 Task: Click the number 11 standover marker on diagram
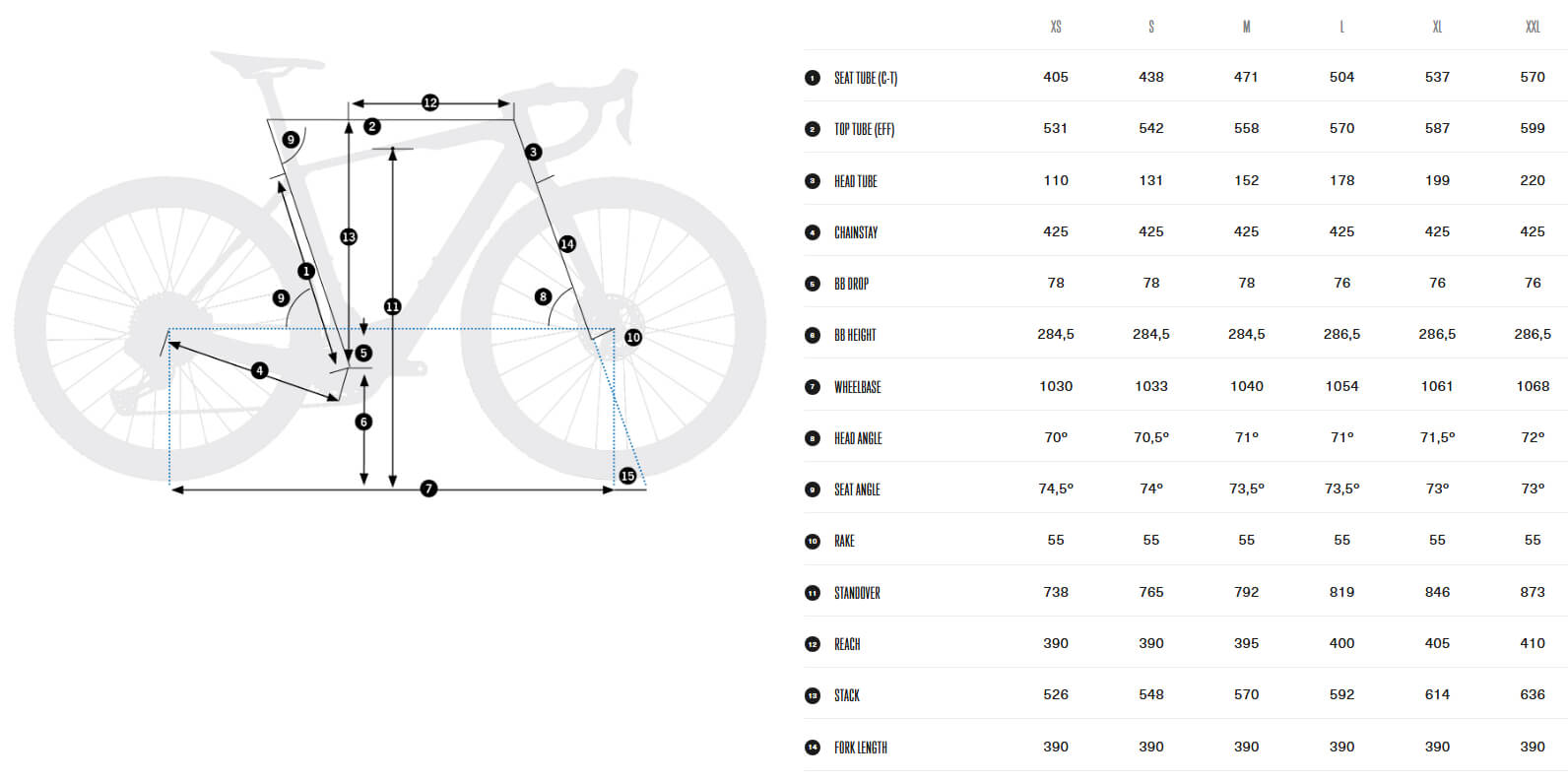392,306
